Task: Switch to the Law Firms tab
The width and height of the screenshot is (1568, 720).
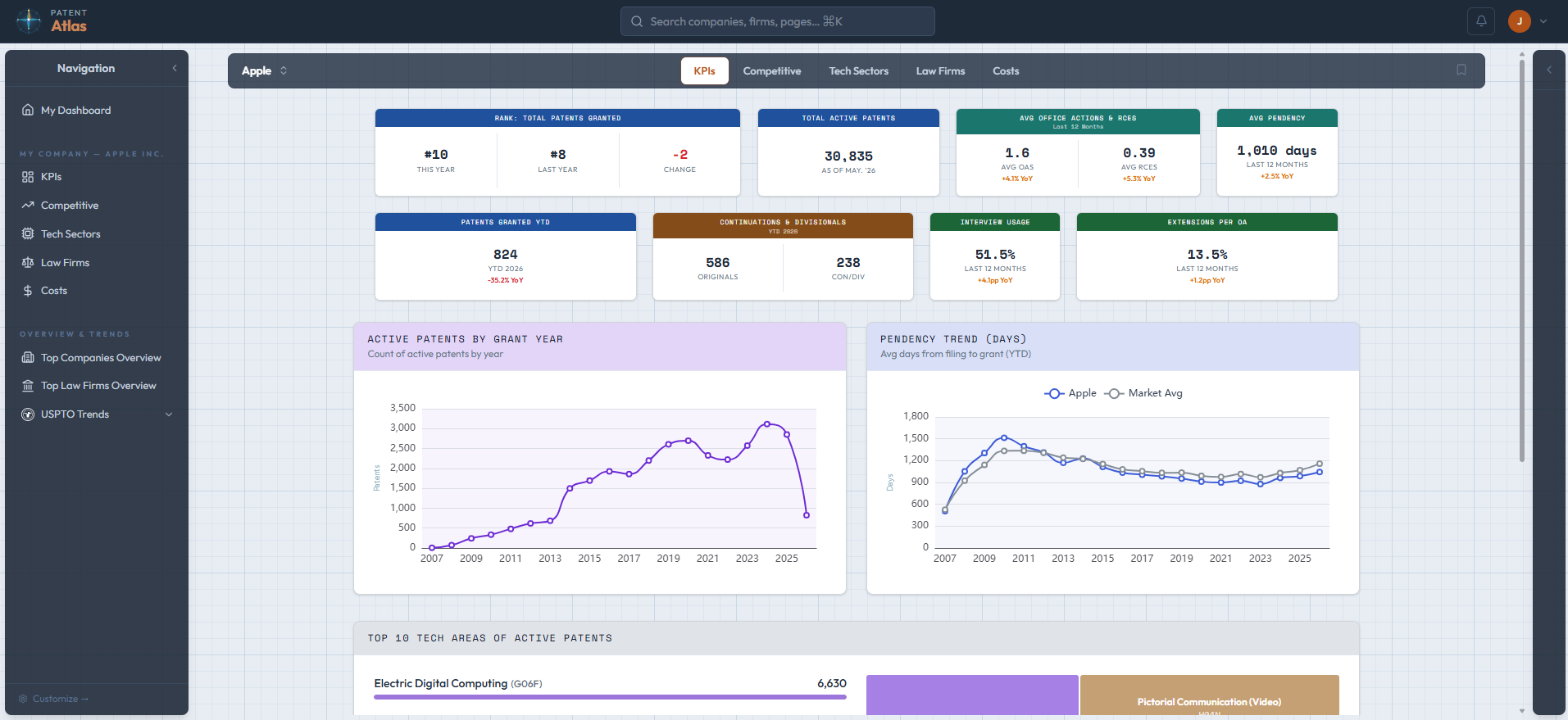Action: [940, 71]
